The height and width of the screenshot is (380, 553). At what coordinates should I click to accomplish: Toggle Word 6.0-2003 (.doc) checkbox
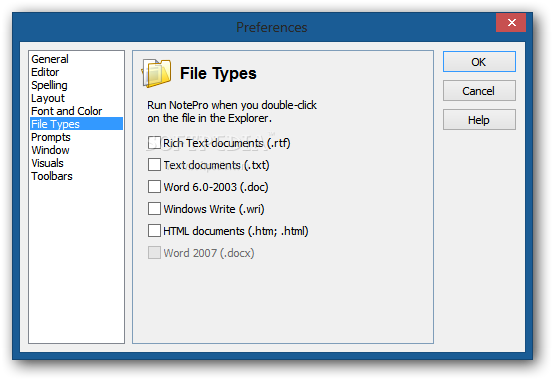(x=154, y=187)
